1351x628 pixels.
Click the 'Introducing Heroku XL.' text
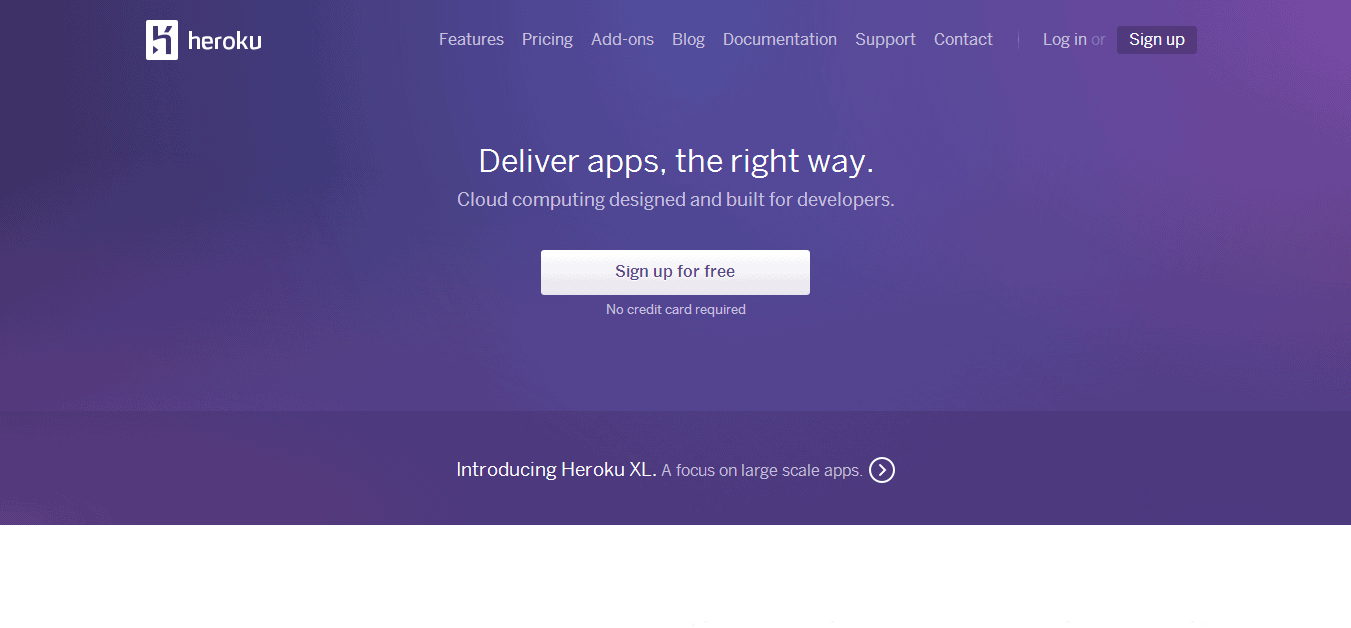point(556,470)
